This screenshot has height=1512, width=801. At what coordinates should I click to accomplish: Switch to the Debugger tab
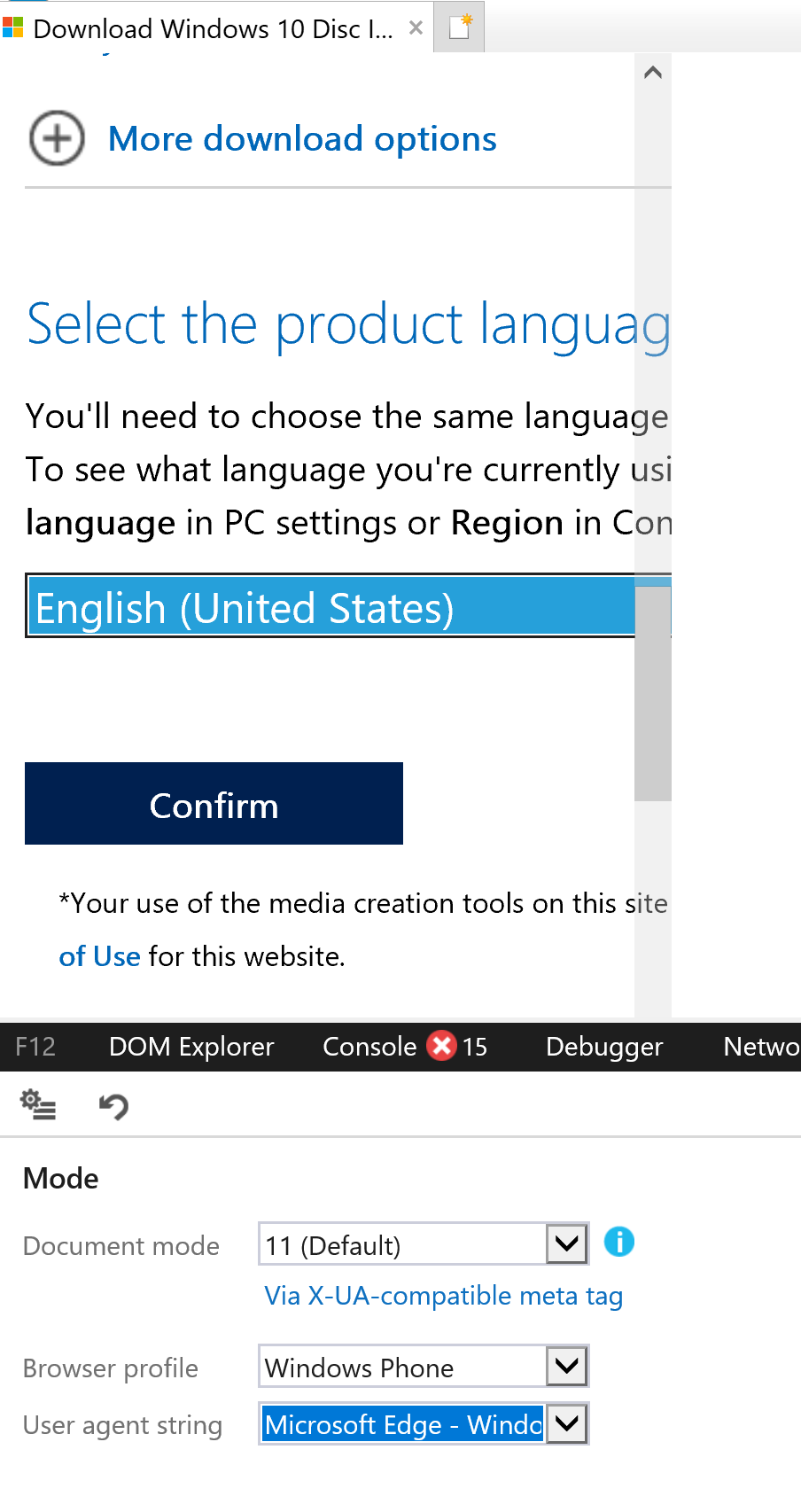(x=604, y=1047)
